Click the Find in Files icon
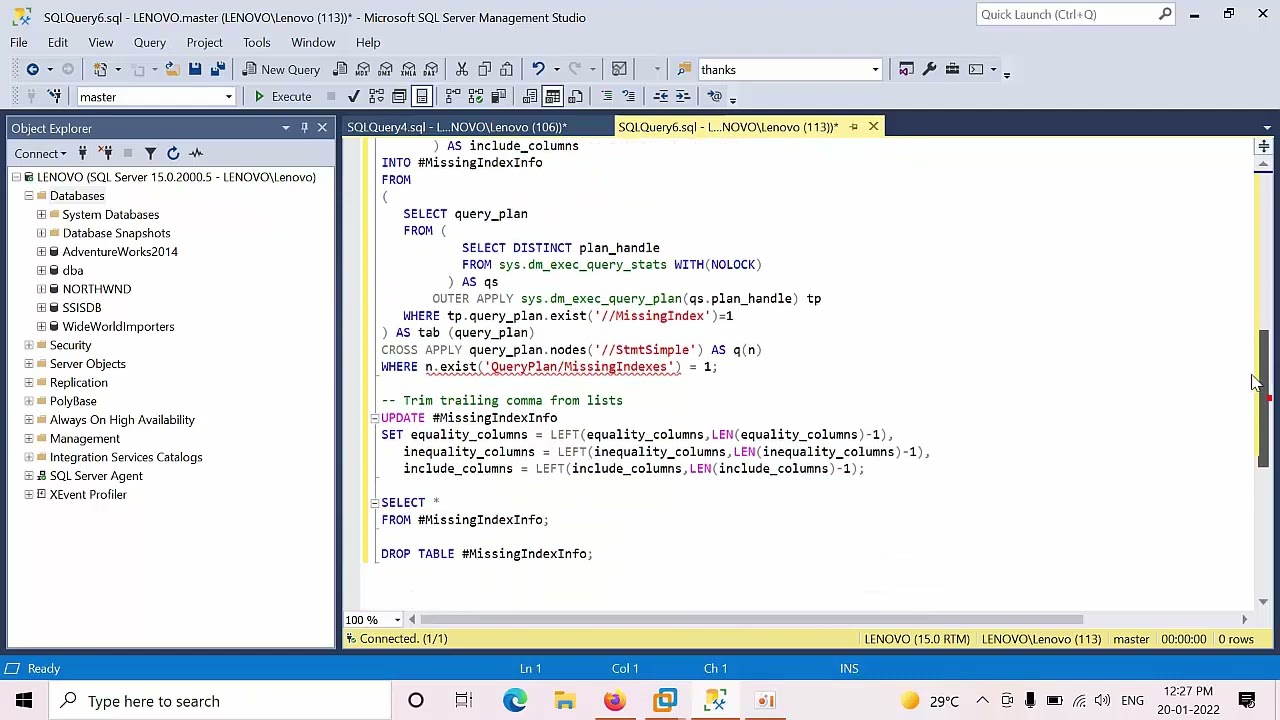The height and width of the screenshot is (720, 1280). [684, 69]
